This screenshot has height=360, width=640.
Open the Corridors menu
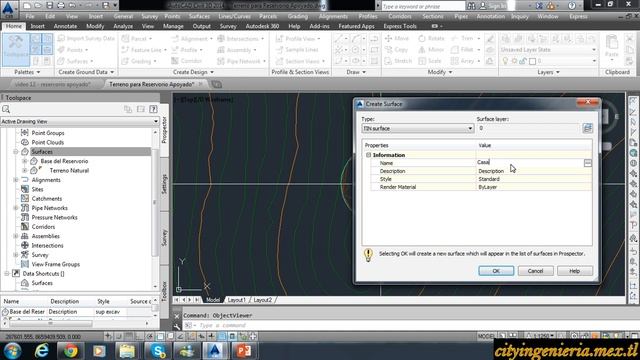pyautogui.click(x=400, y=16)
